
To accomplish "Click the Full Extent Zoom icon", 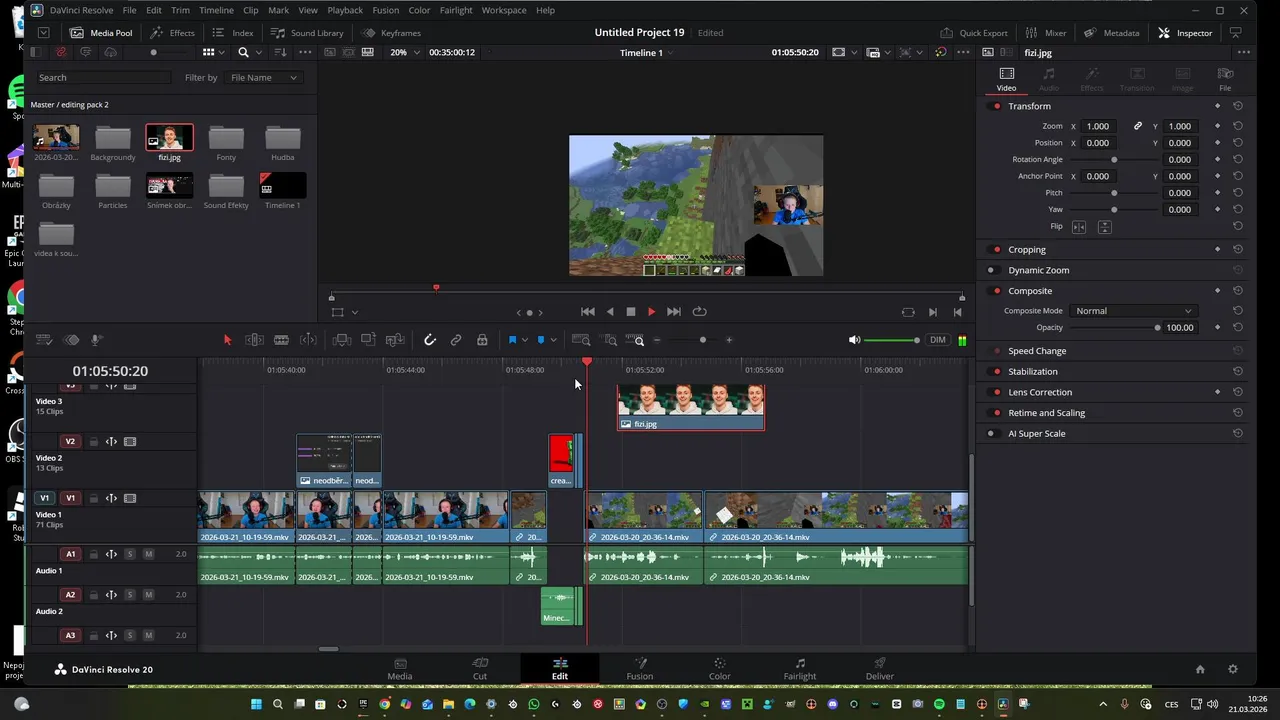I will point(581,340).
